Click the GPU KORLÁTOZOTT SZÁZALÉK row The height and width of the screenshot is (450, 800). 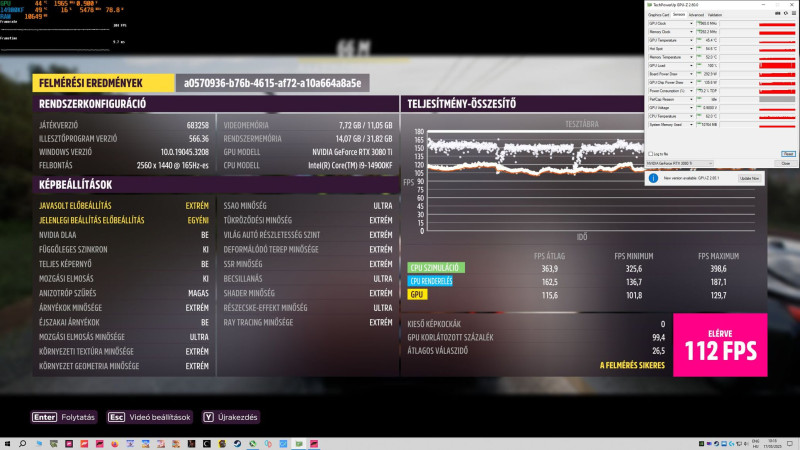536,337
